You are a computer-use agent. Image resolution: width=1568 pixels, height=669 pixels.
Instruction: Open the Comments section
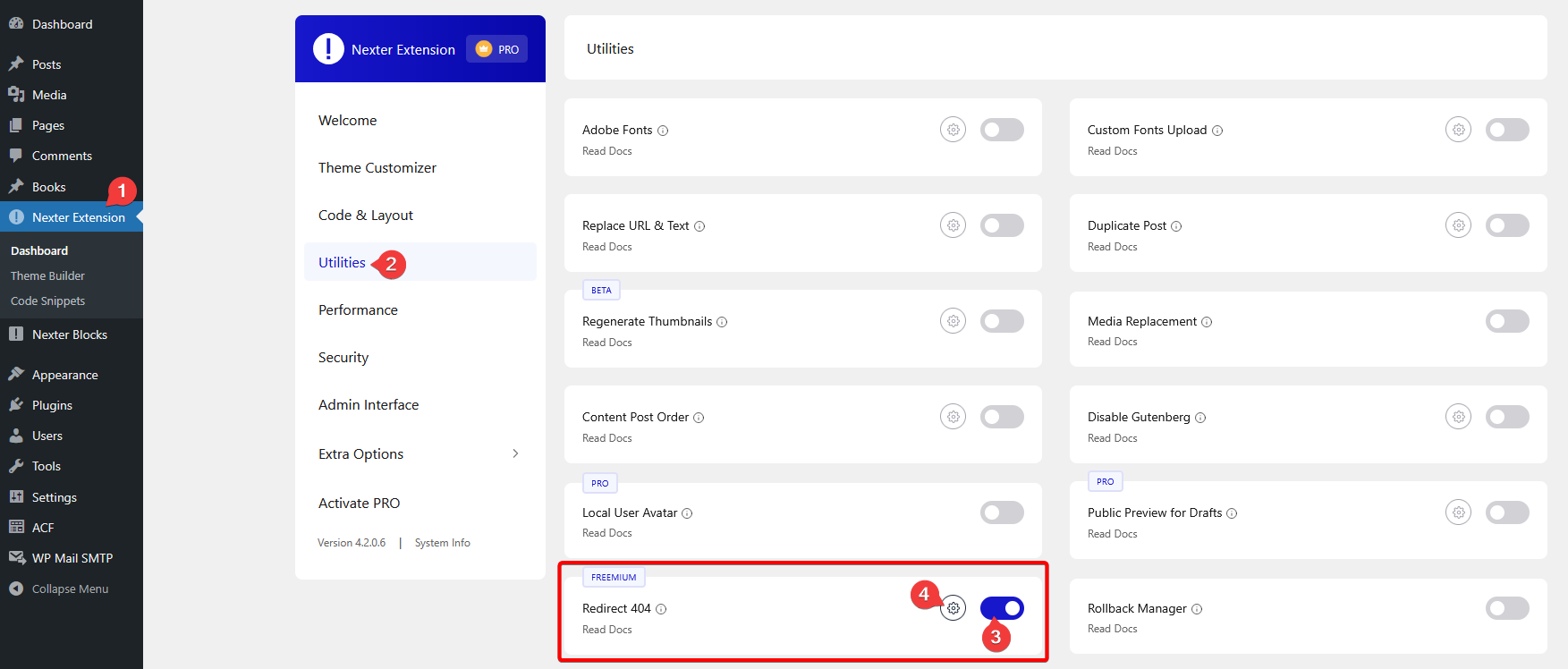click(x=61, y=155)
